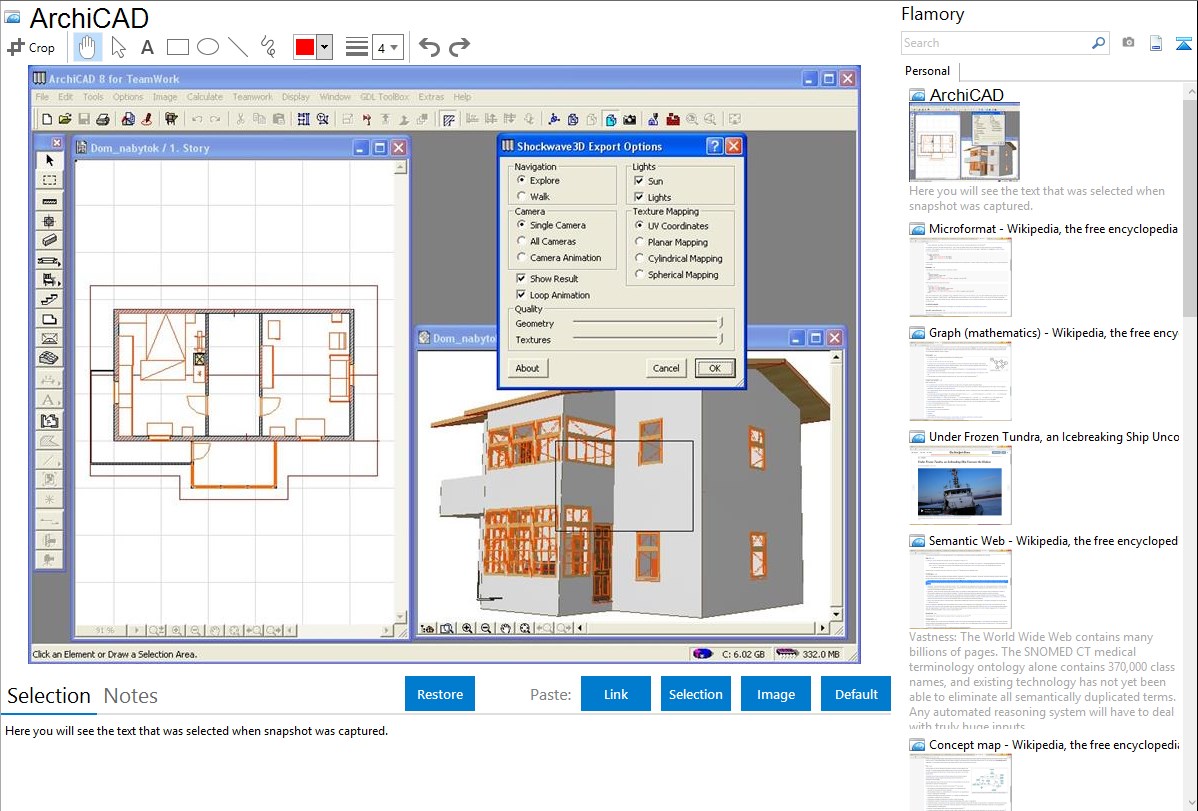Switch to the Selection tab

[x=49, y=696]
